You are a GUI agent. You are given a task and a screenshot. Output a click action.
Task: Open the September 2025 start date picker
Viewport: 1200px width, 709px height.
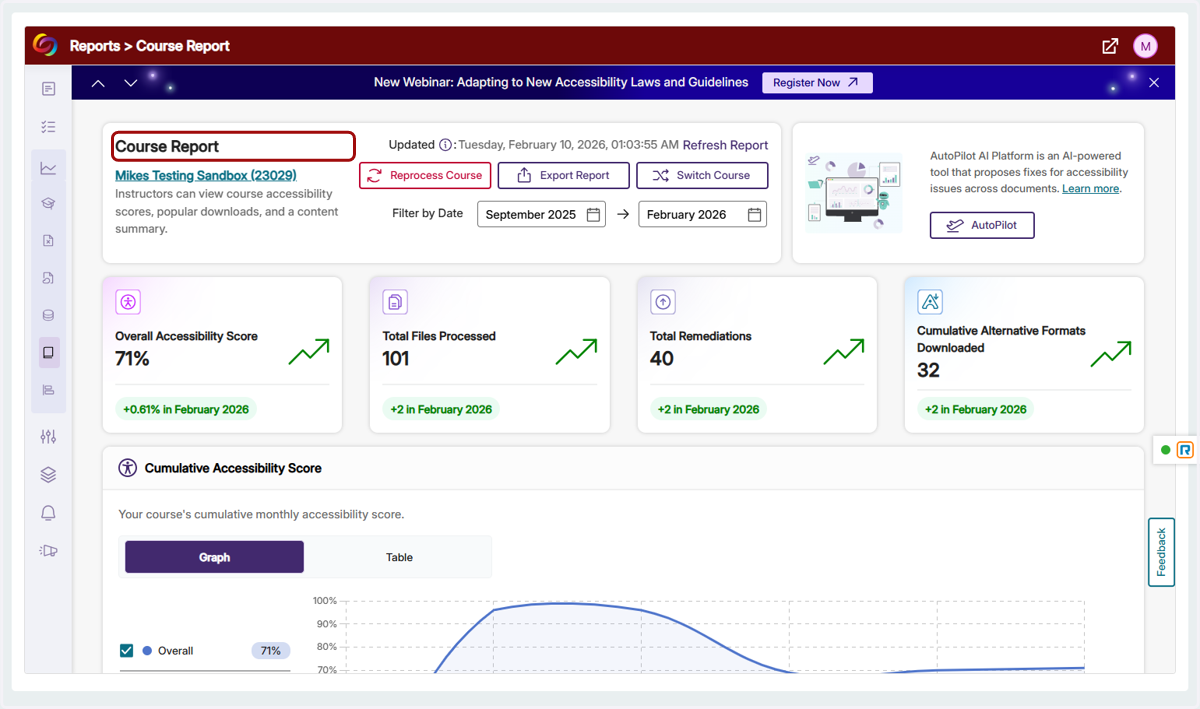tap(541, 214)
